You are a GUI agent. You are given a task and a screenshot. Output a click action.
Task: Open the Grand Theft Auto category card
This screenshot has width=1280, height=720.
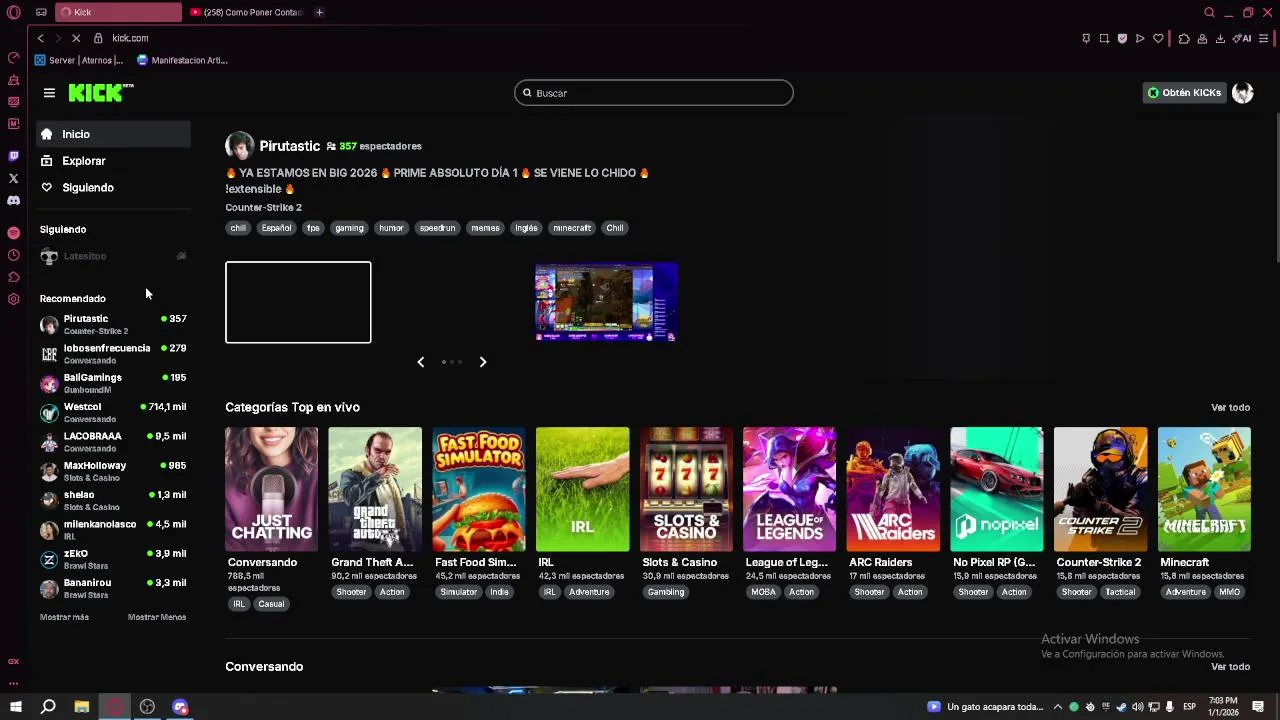pos(375,490)
